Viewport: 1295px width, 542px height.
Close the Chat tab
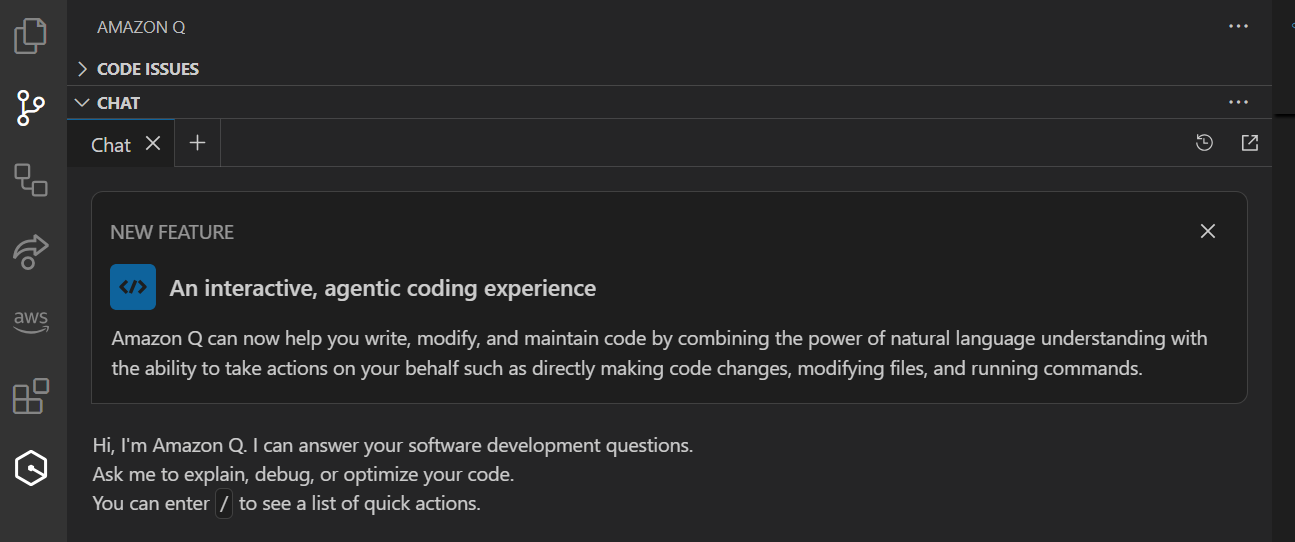pyautogui.click(x=153, y=143)
